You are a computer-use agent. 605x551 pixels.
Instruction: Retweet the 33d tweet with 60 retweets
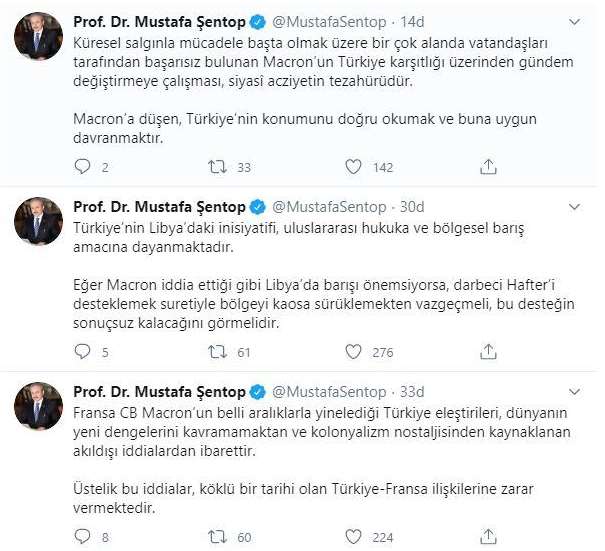[216, 537]
